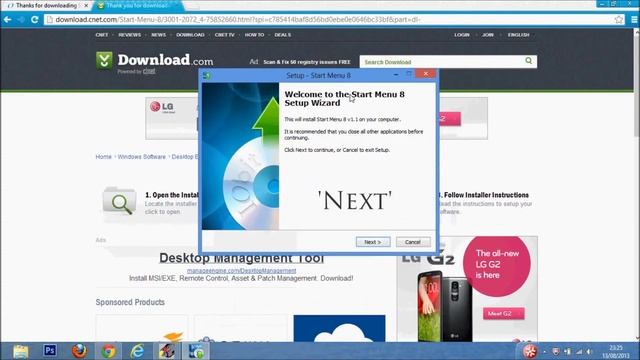Select the second 'Thank you for download' tab
640x360 pixels.
coord(138,6)
